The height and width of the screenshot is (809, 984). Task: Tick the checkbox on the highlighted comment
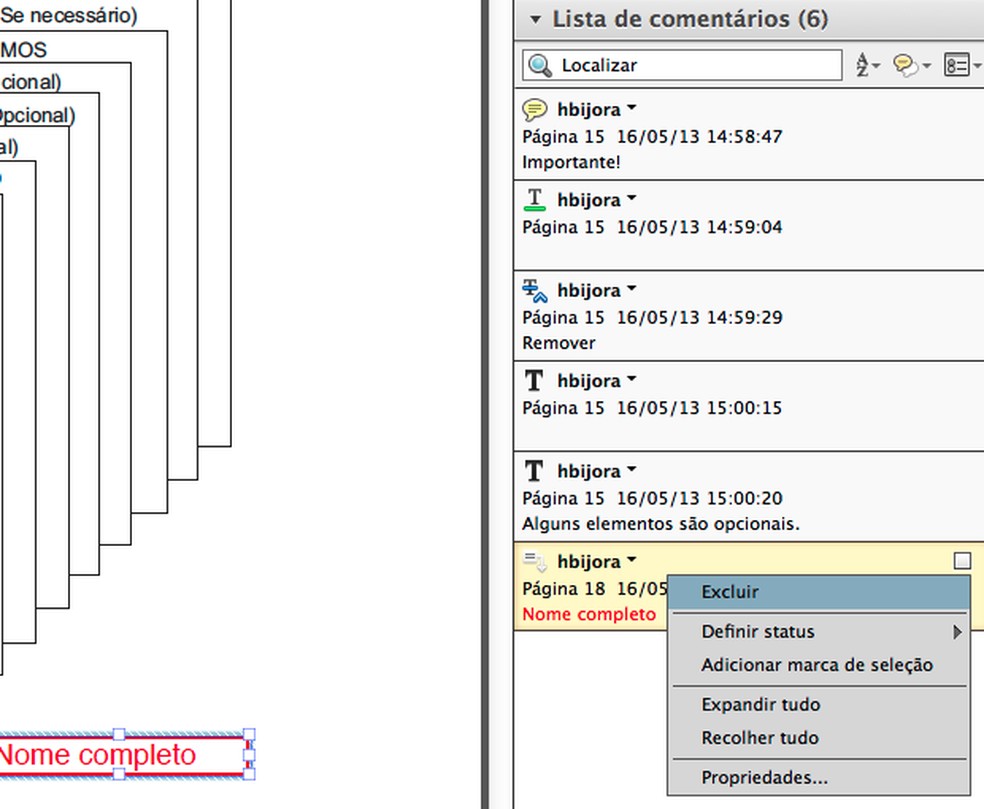962,560
